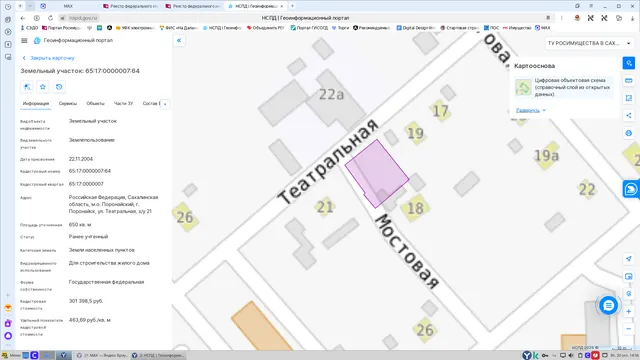The height and width of the screenshot is (360, 640).
Task: Click building number 19а on map
Action: (546, 155)
